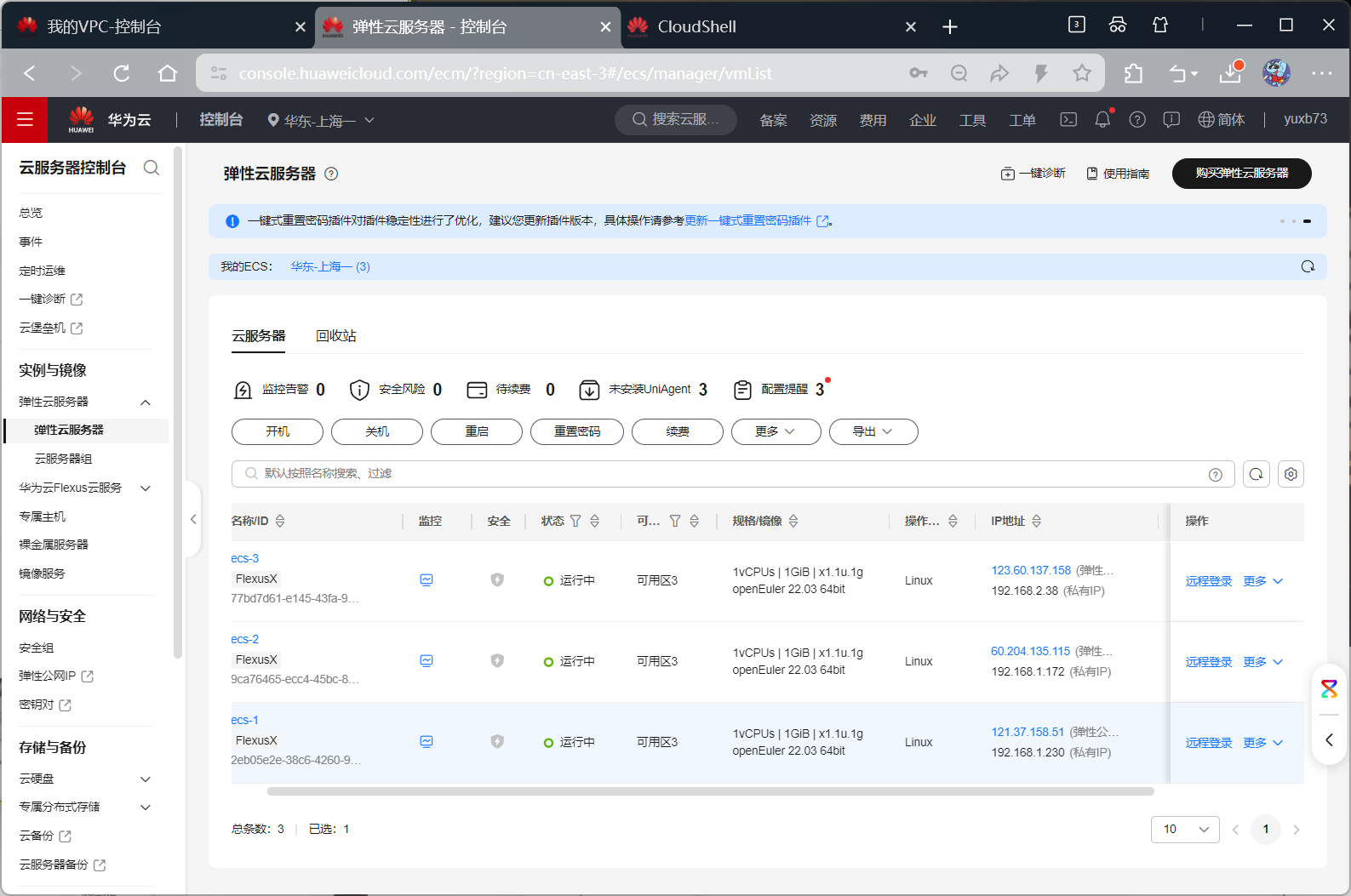Click the server search filter field
Image resolution: width=1351 pixels, height=896 pixels.
[x=733, y=474]
